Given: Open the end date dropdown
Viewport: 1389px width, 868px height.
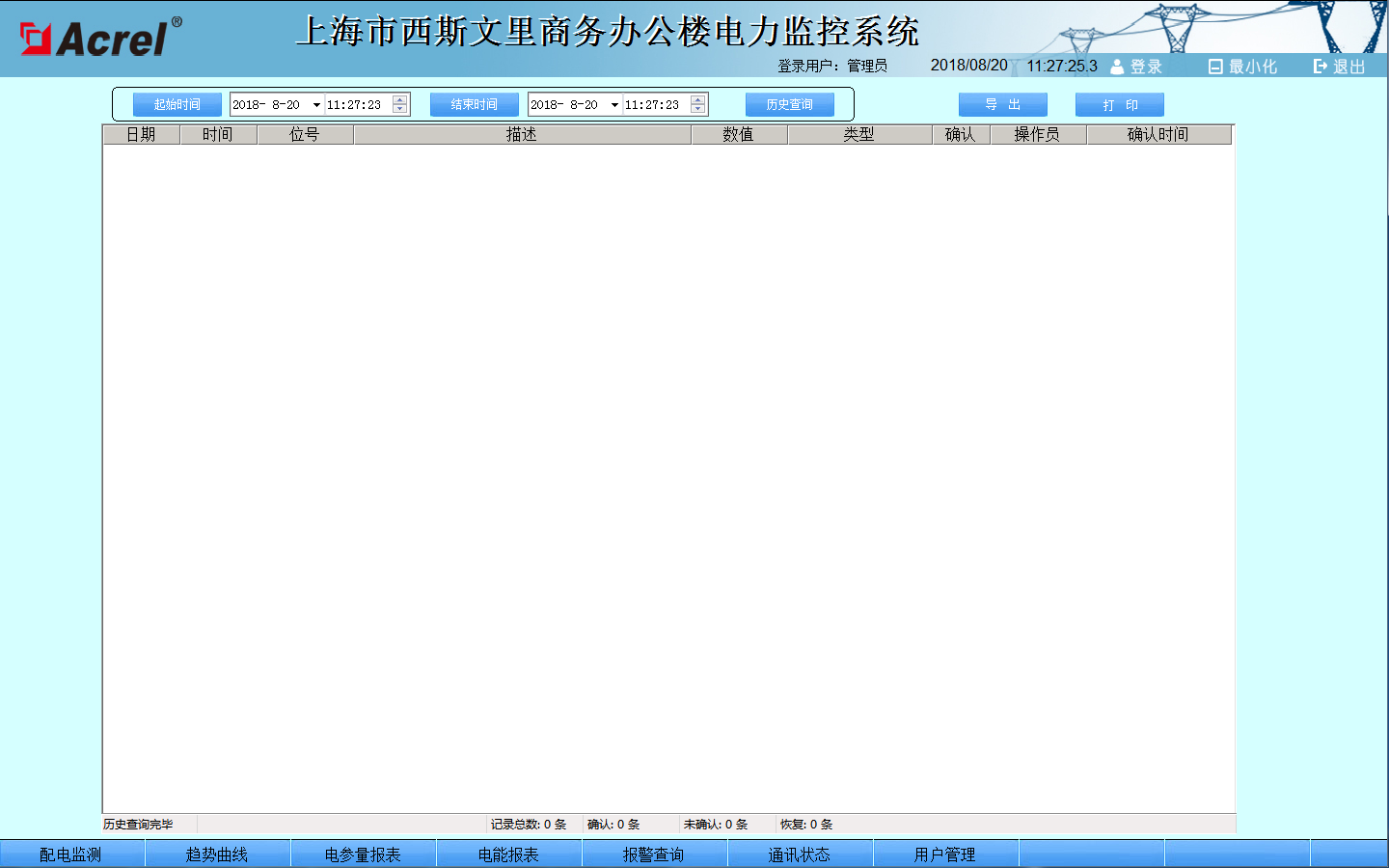Looking at the screenshot, I should click(x=614, y=105).
